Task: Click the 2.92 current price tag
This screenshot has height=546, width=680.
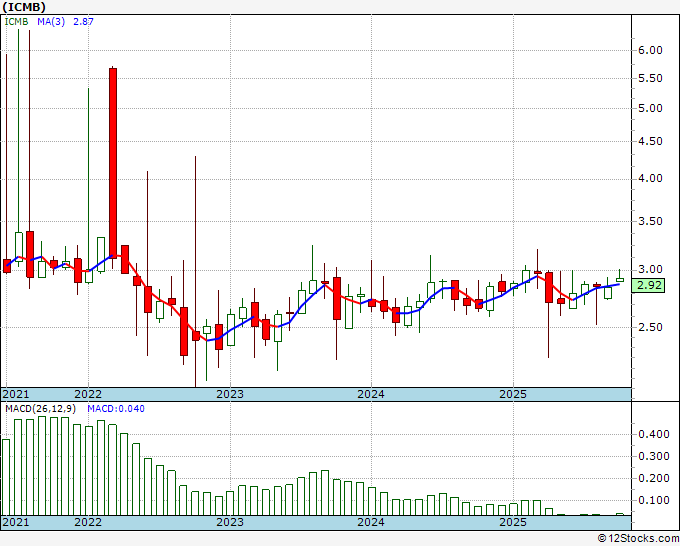Action: click(x=649, y=286)
